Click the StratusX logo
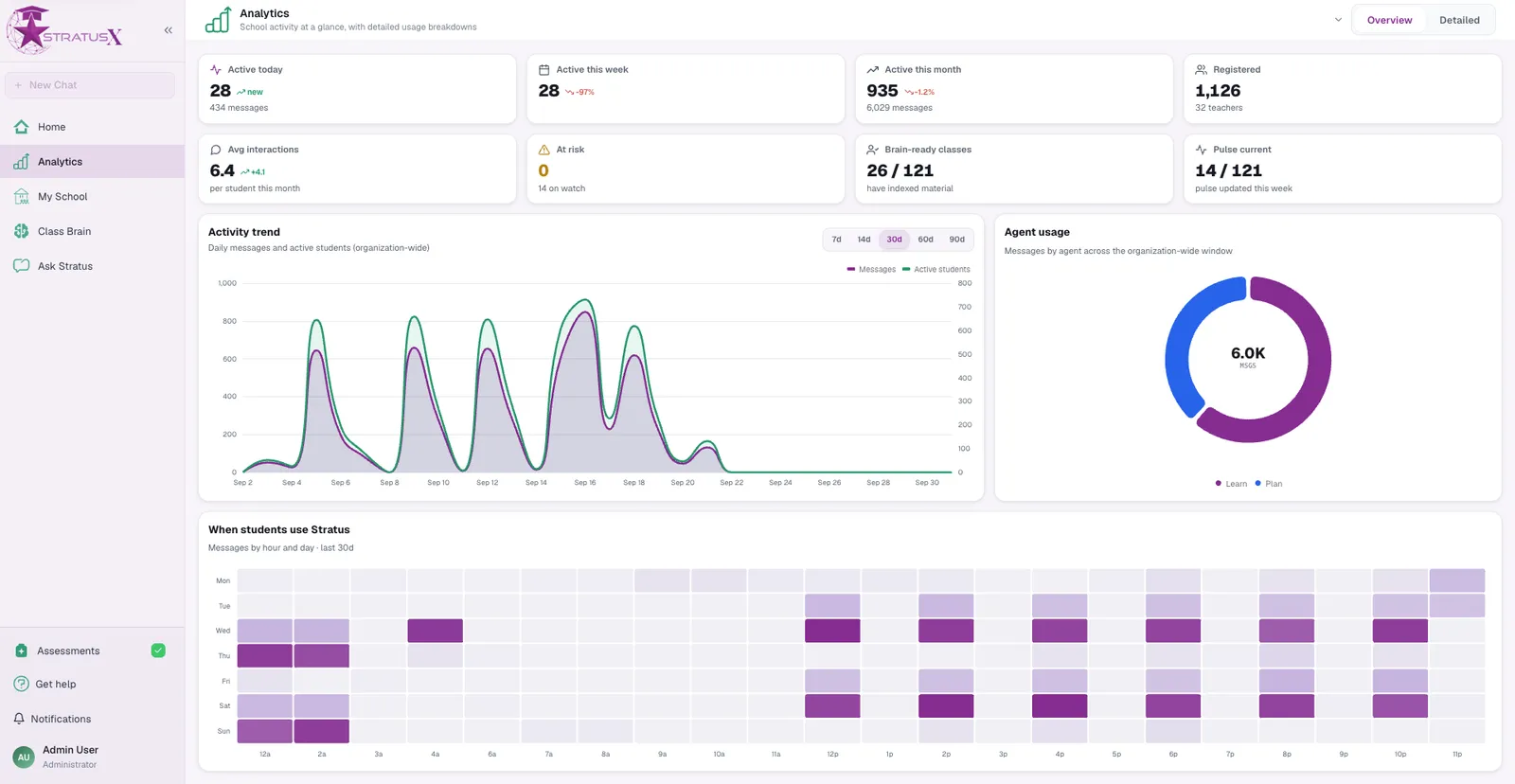The image size is (1515, 784). point(64,30)
